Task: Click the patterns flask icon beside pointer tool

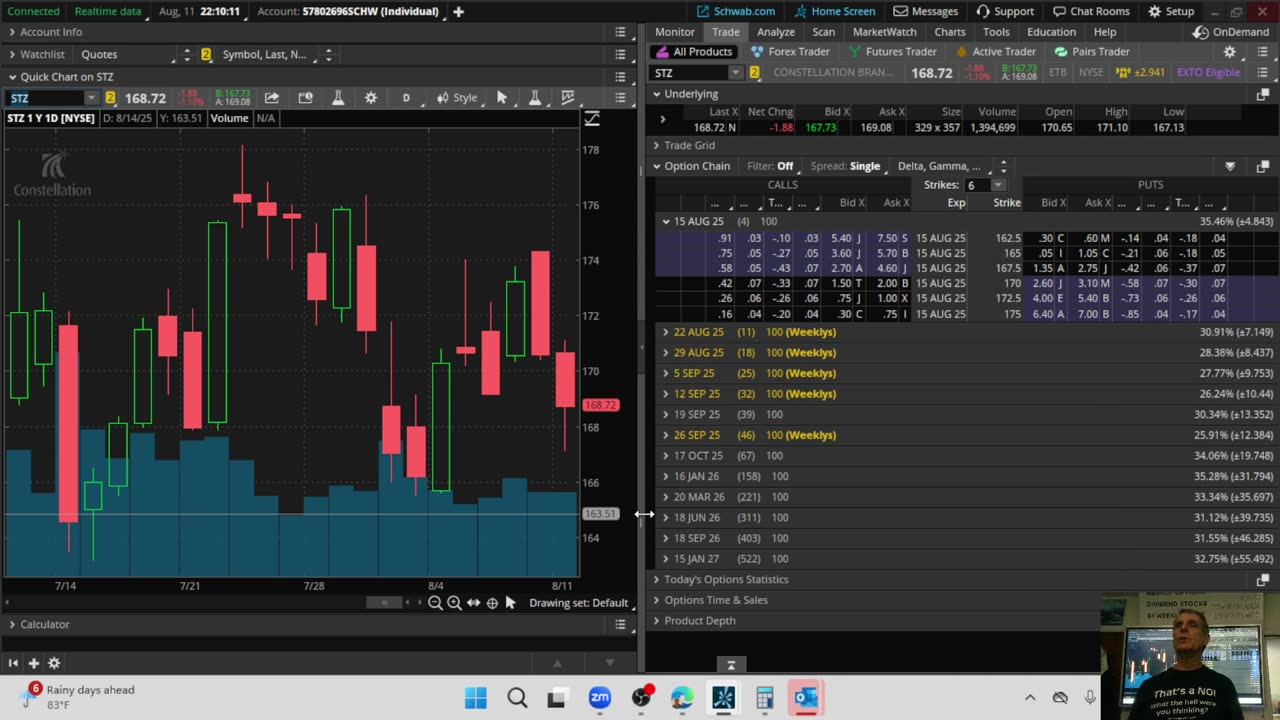Action: 535,97
